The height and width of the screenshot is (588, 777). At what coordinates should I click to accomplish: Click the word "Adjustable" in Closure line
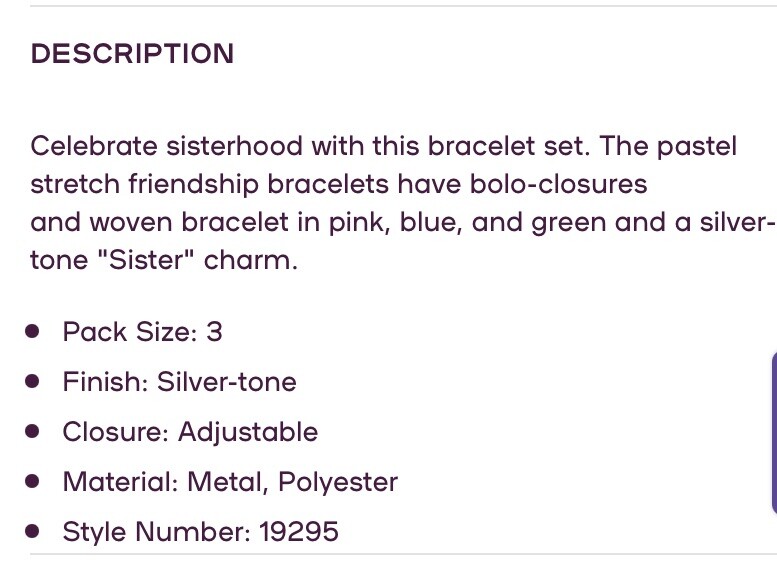point(248,431)
